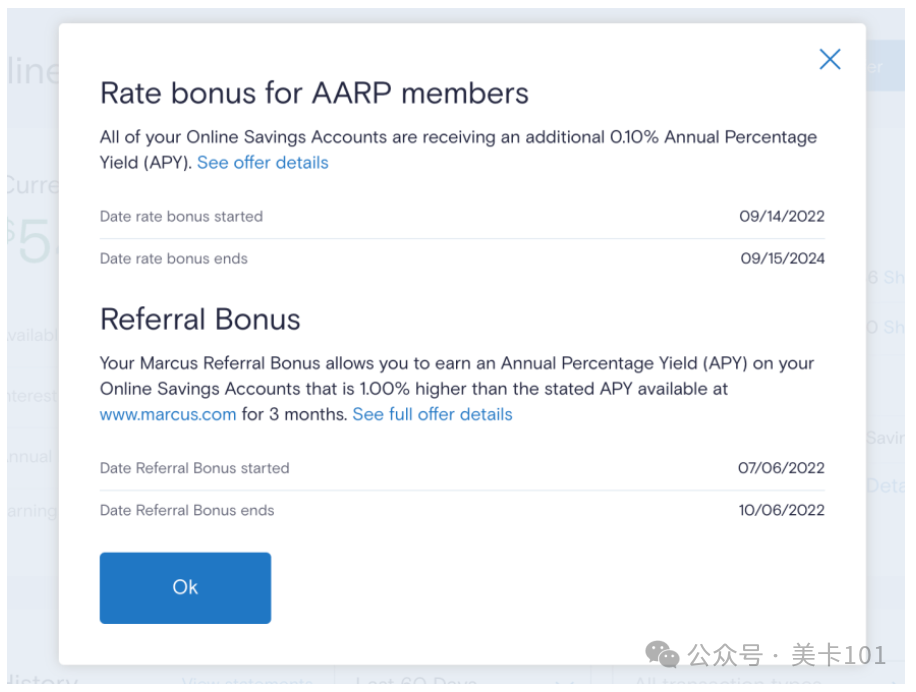Viewport: 916px width, 692px height.
Task: Click the 10/06/2022 date value
Action: click(782, 510)
